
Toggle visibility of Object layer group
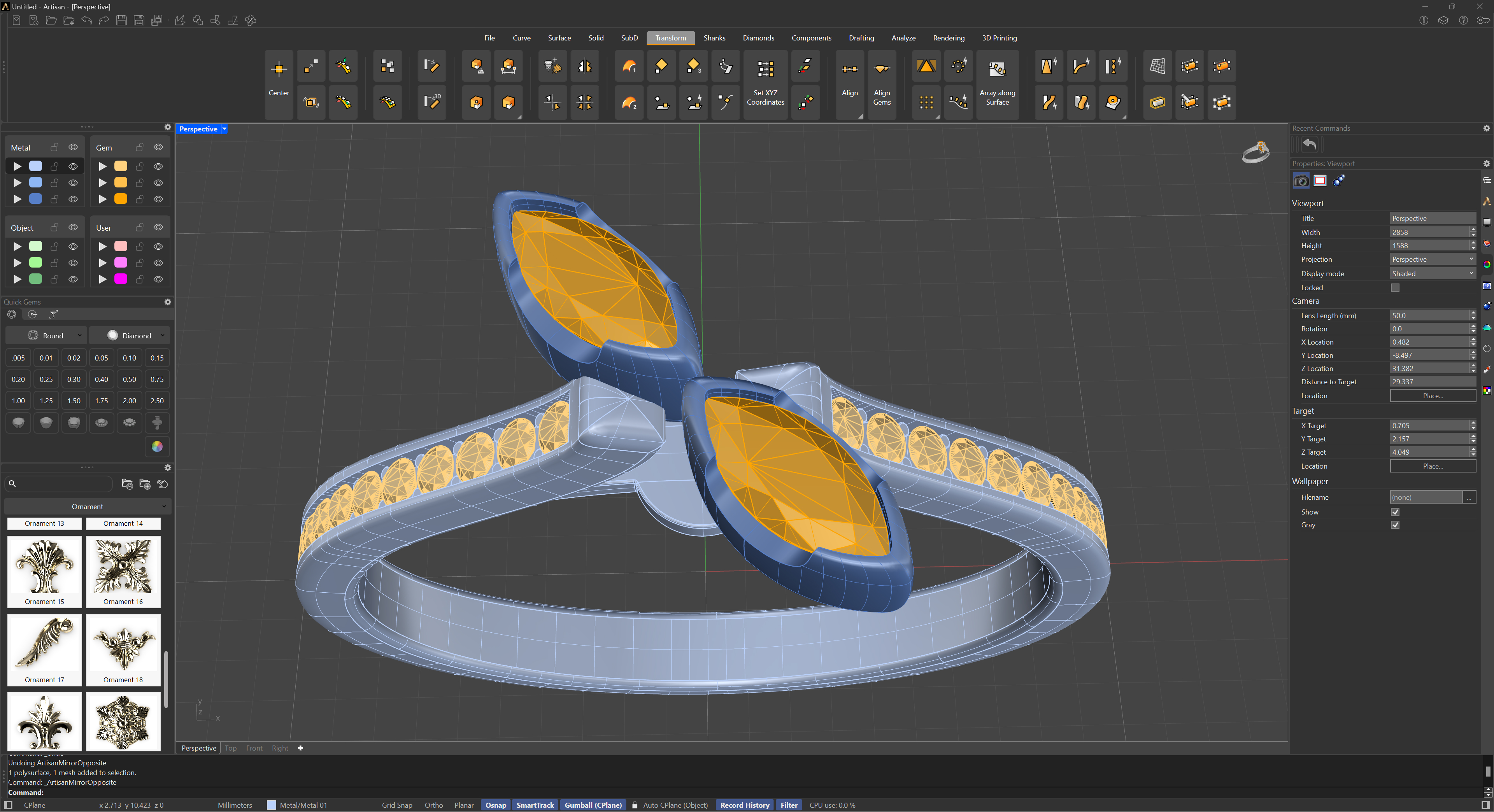coord(73,227)
